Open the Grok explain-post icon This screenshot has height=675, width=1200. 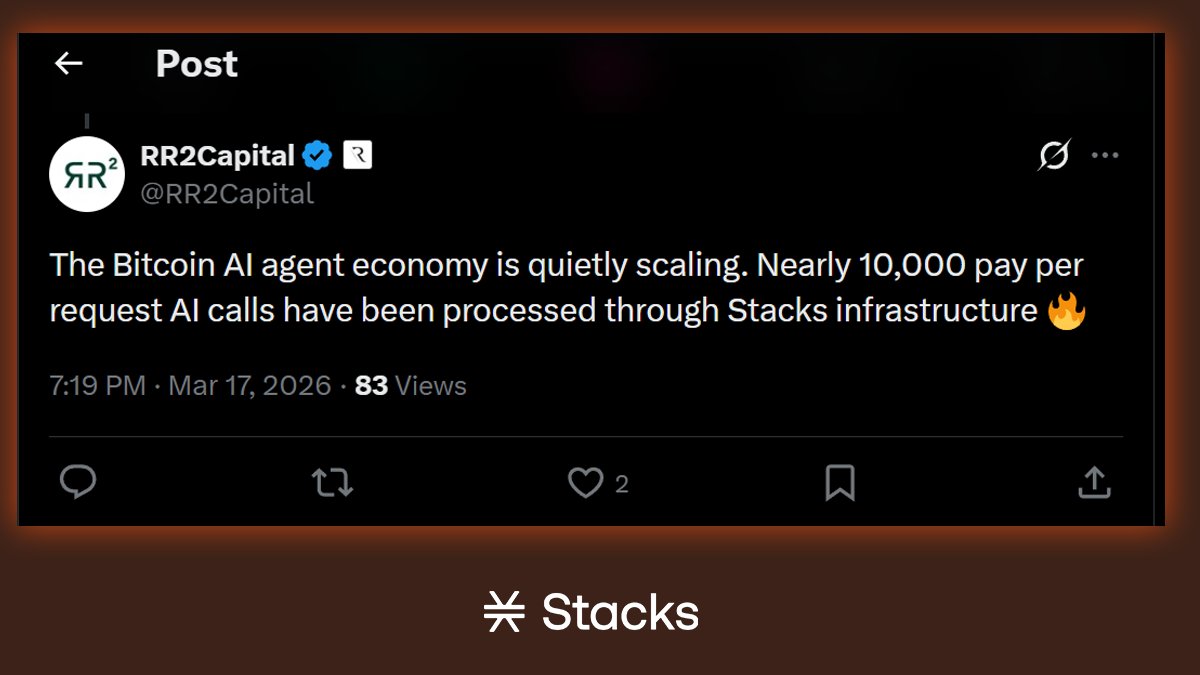1053,156
